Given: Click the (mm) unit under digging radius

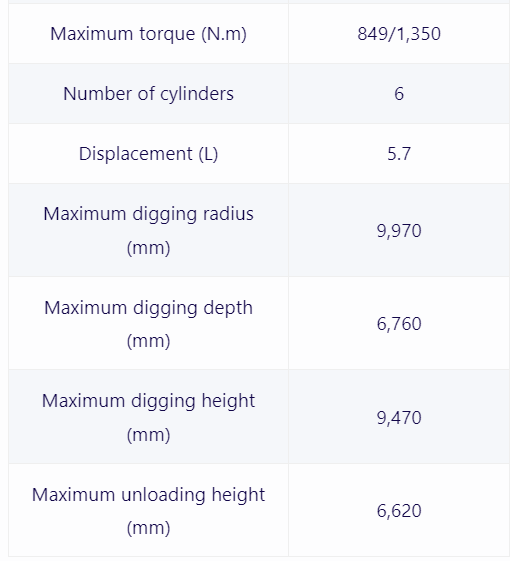Looking at the screenshot, I should click(148, 248).
